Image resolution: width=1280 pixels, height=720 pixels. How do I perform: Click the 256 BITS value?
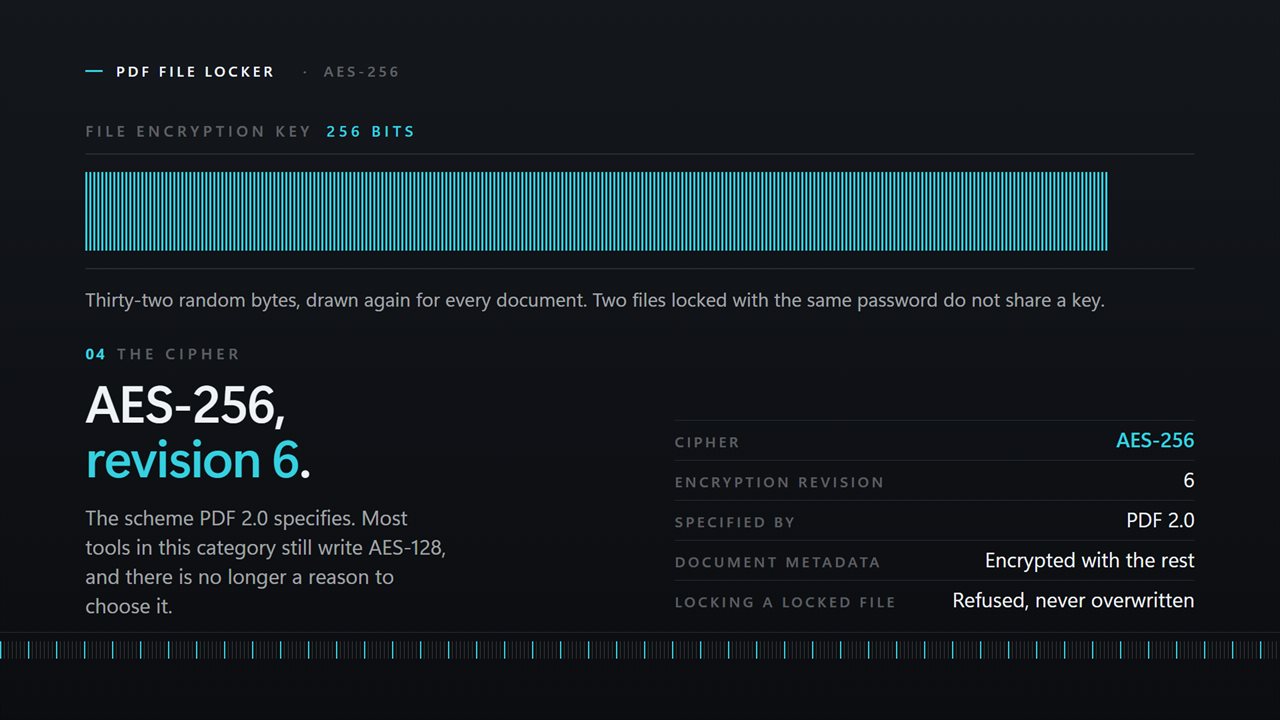(x=370, y=131)
